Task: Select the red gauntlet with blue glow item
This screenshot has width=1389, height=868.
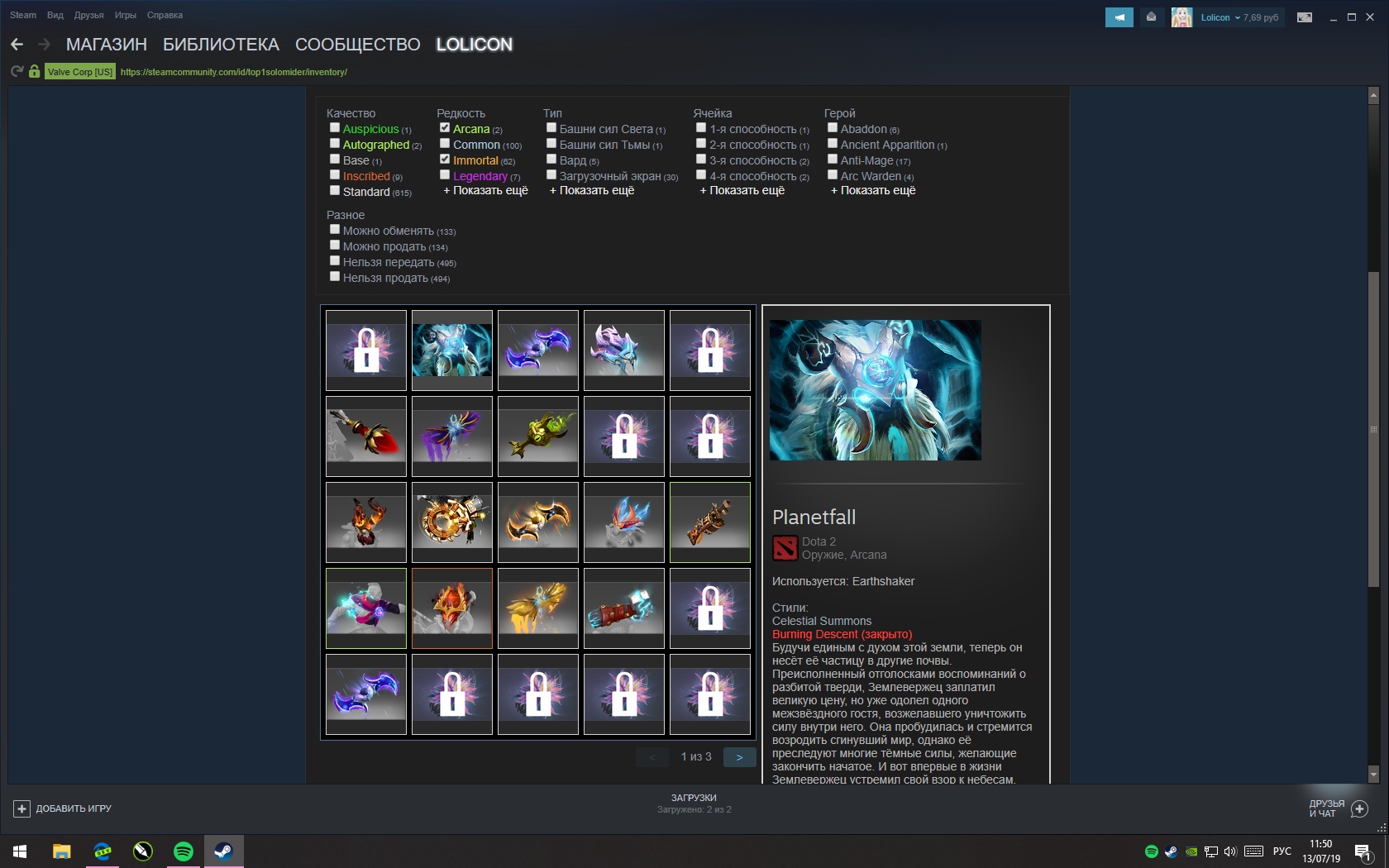Action: [624, 608]
